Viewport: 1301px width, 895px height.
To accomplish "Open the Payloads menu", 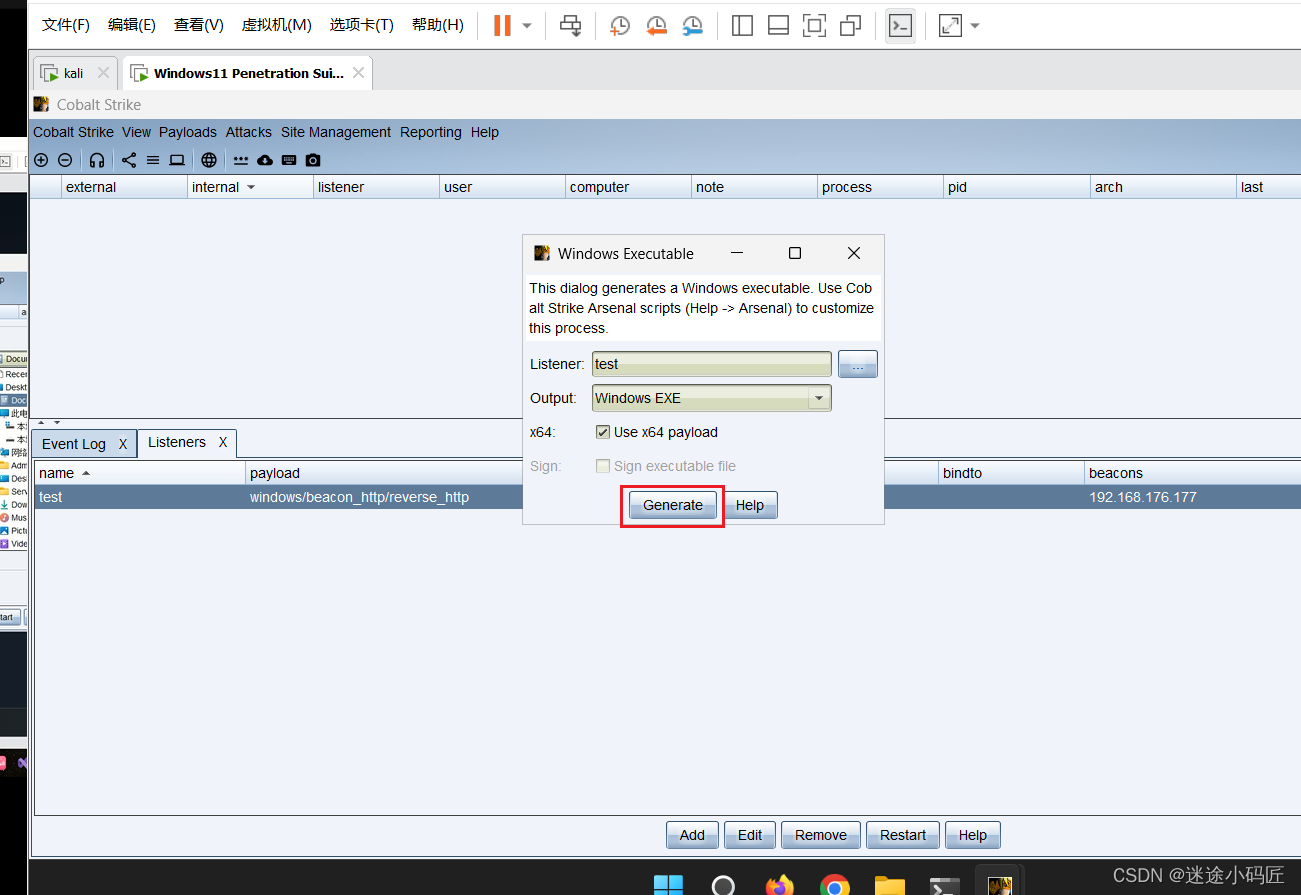I will tap(188, 132).
